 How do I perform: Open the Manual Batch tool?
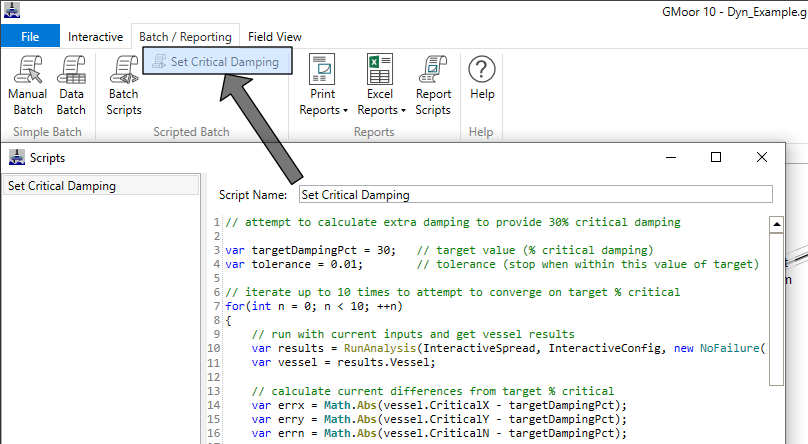[28, 86]
